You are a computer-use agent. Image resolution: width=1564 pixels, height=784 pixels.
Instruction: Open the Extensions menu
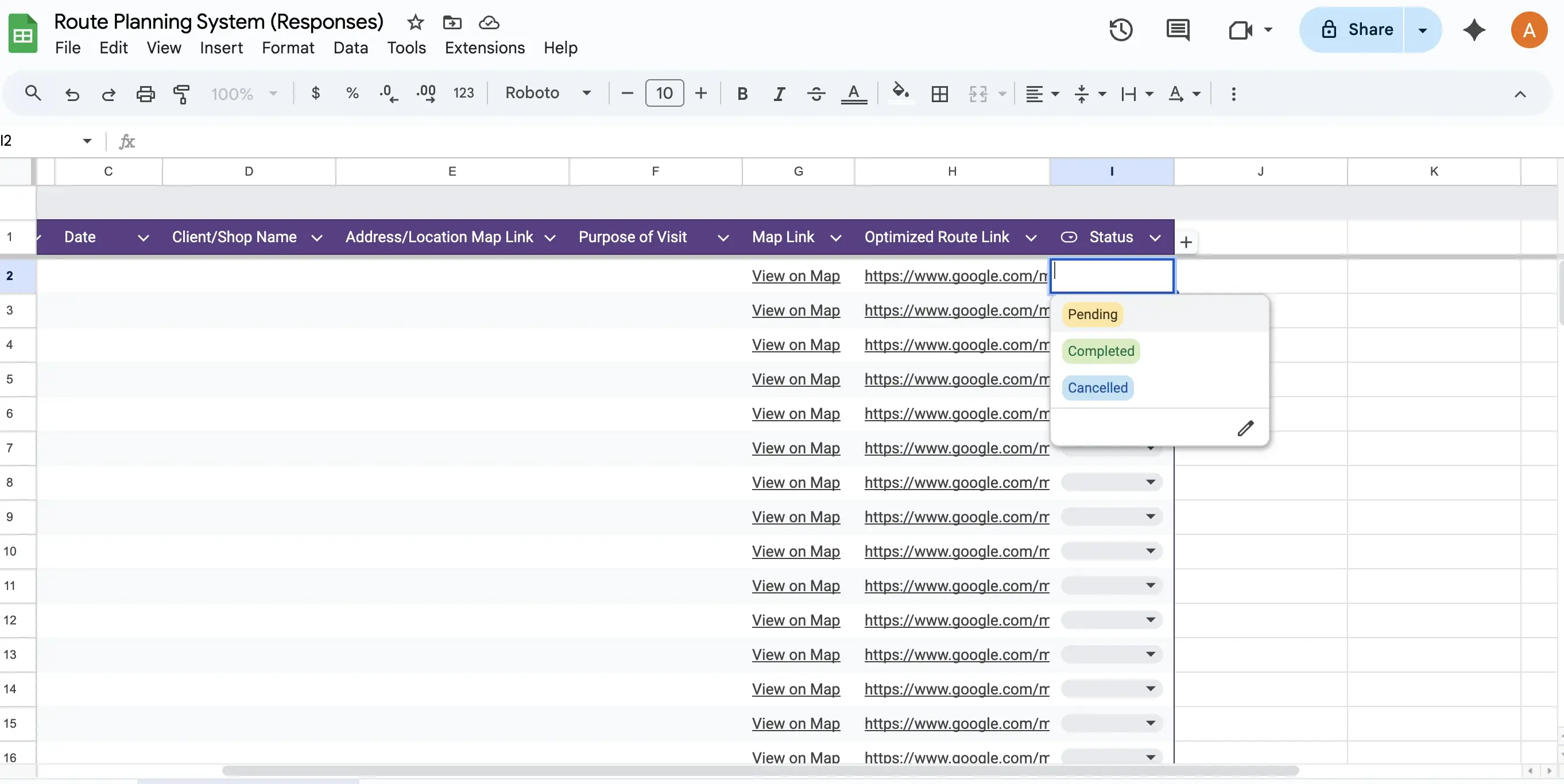[x=484, y=47]
